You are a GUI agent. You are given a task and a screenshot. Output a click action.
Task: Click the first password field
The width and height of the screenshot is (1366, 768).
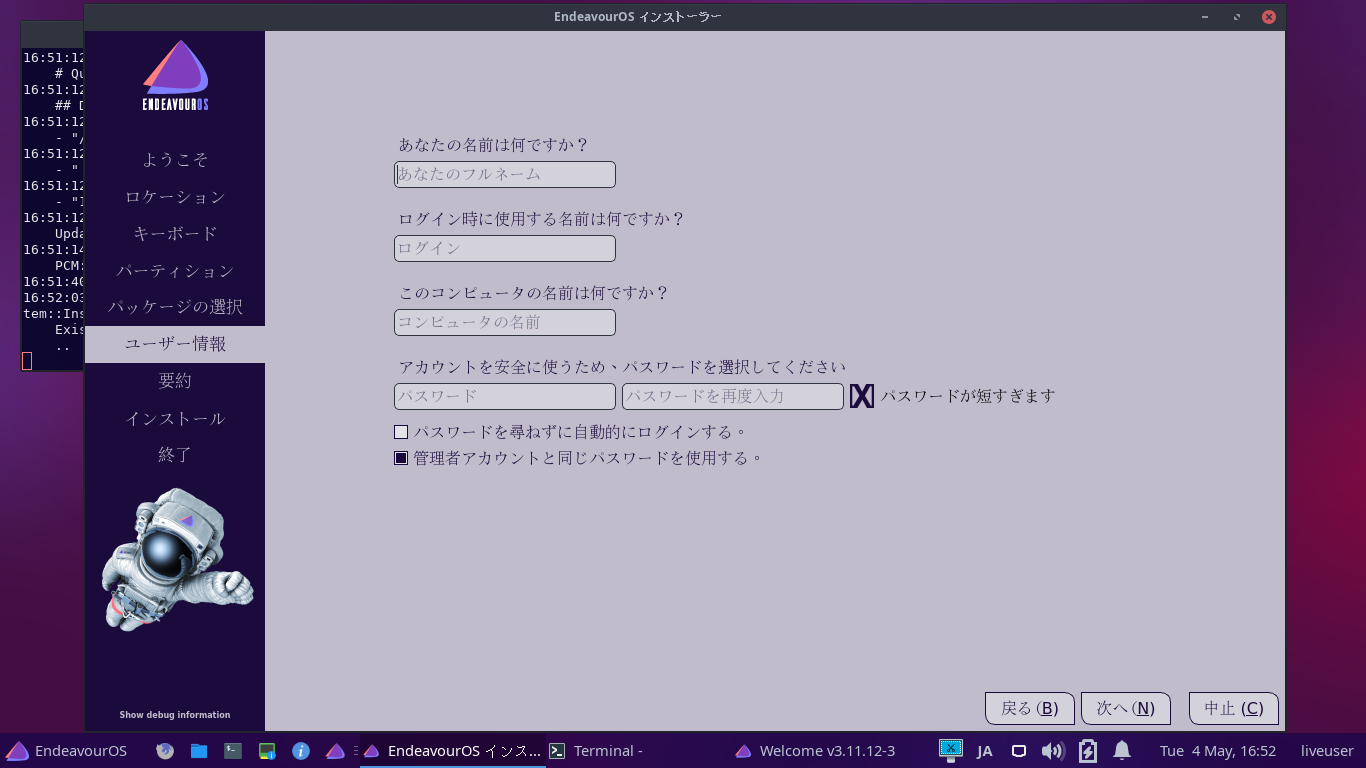click(x=505, y=396)
